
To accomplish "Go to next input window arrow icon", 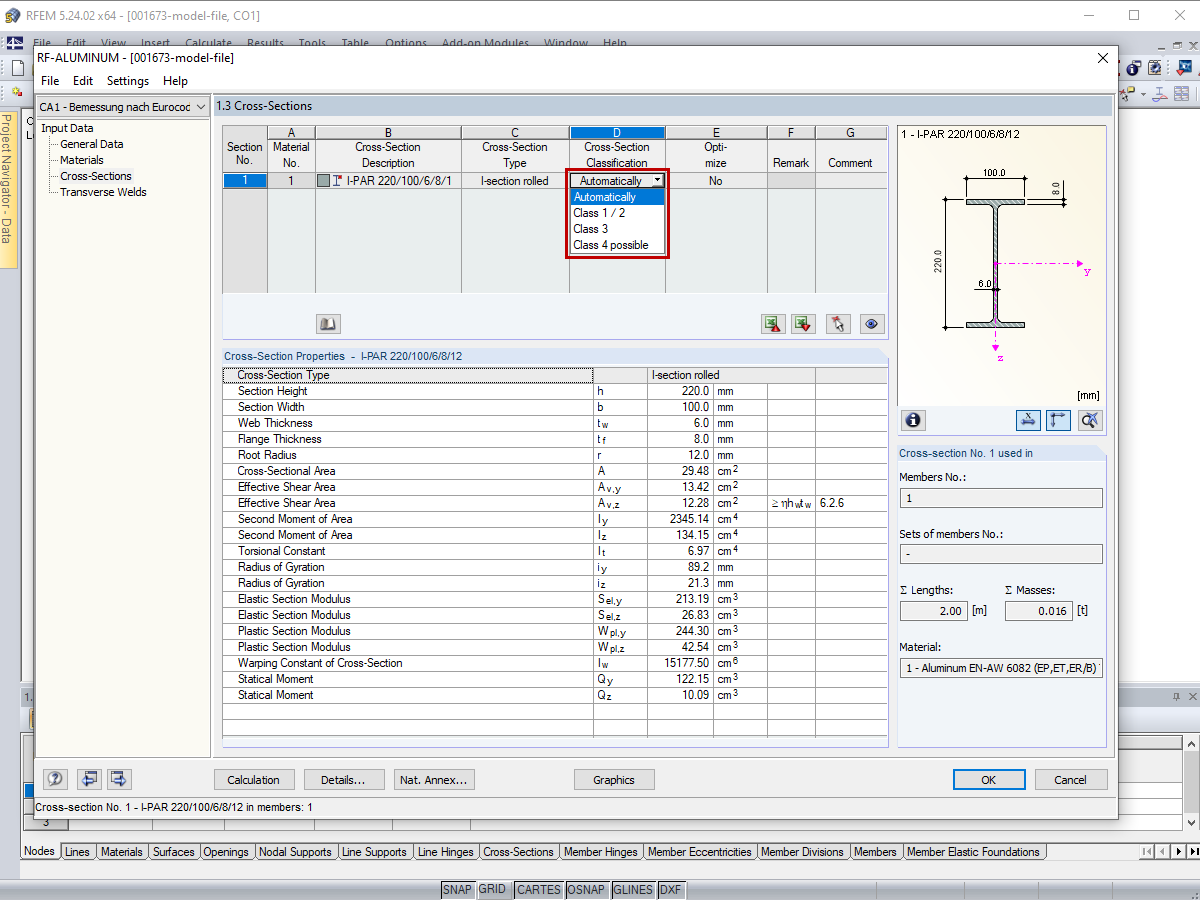I will coord(119,779).
